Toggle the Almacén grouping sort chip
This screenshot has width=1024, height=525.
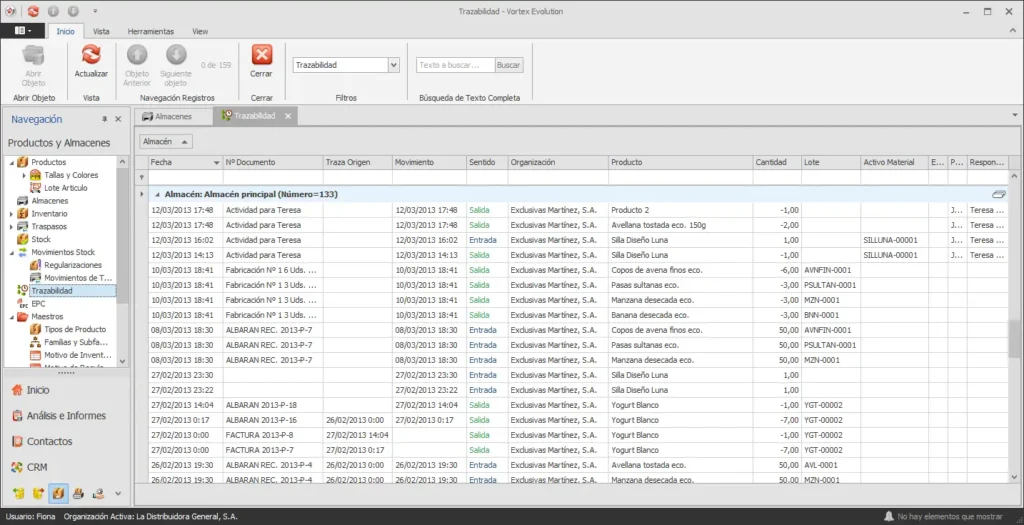(166, 142)
